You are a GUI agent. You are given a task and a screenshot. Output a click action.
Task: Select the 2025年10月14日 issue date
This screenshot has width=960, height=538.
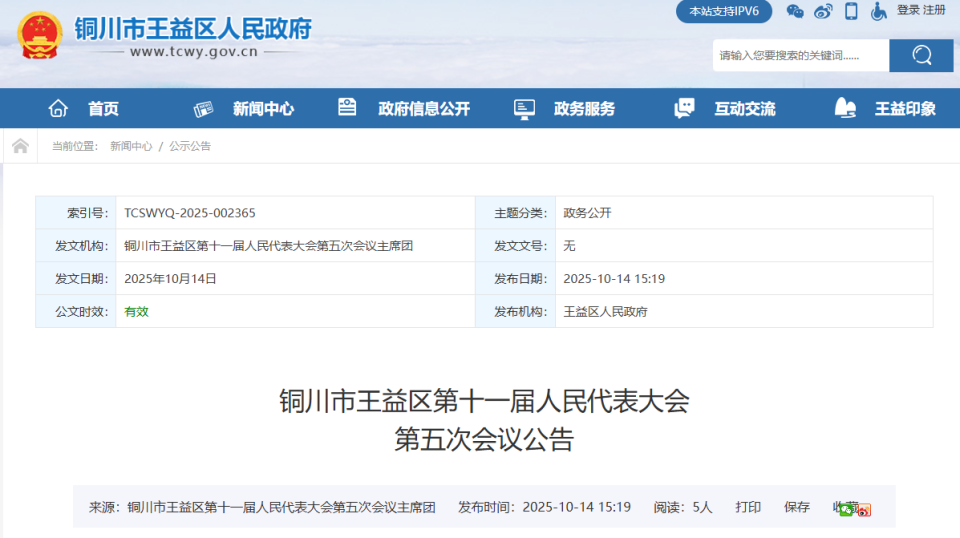coord(170,278)
